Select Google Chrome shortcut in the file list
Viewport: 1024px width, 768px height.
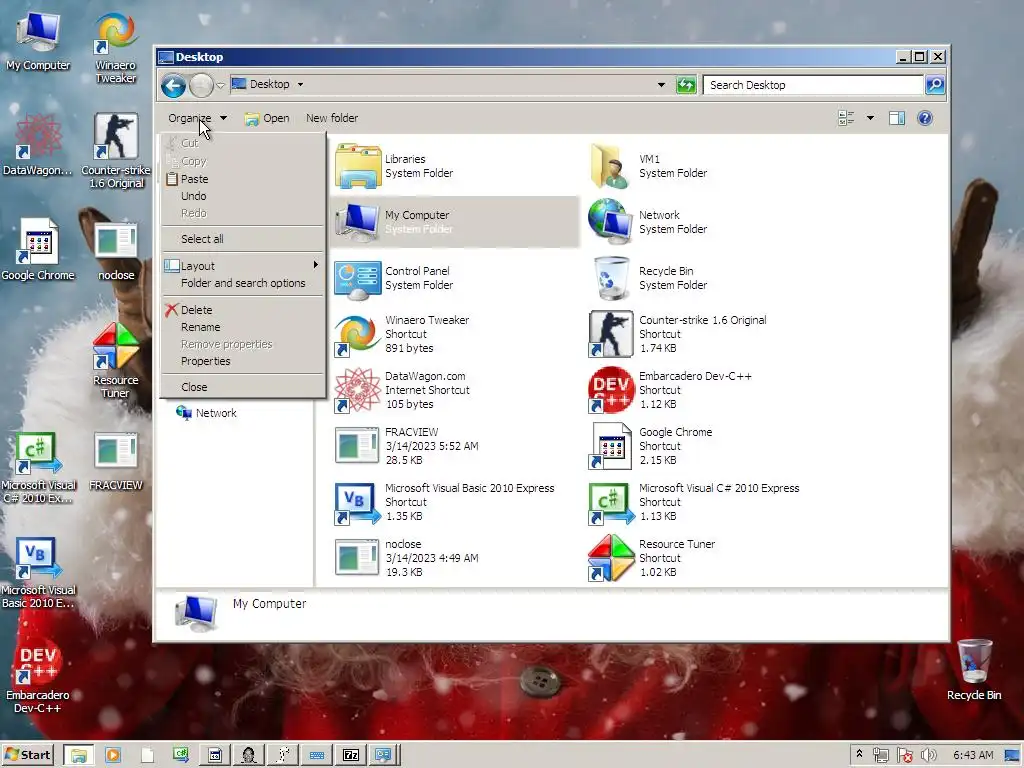click(x=610, y=446)
